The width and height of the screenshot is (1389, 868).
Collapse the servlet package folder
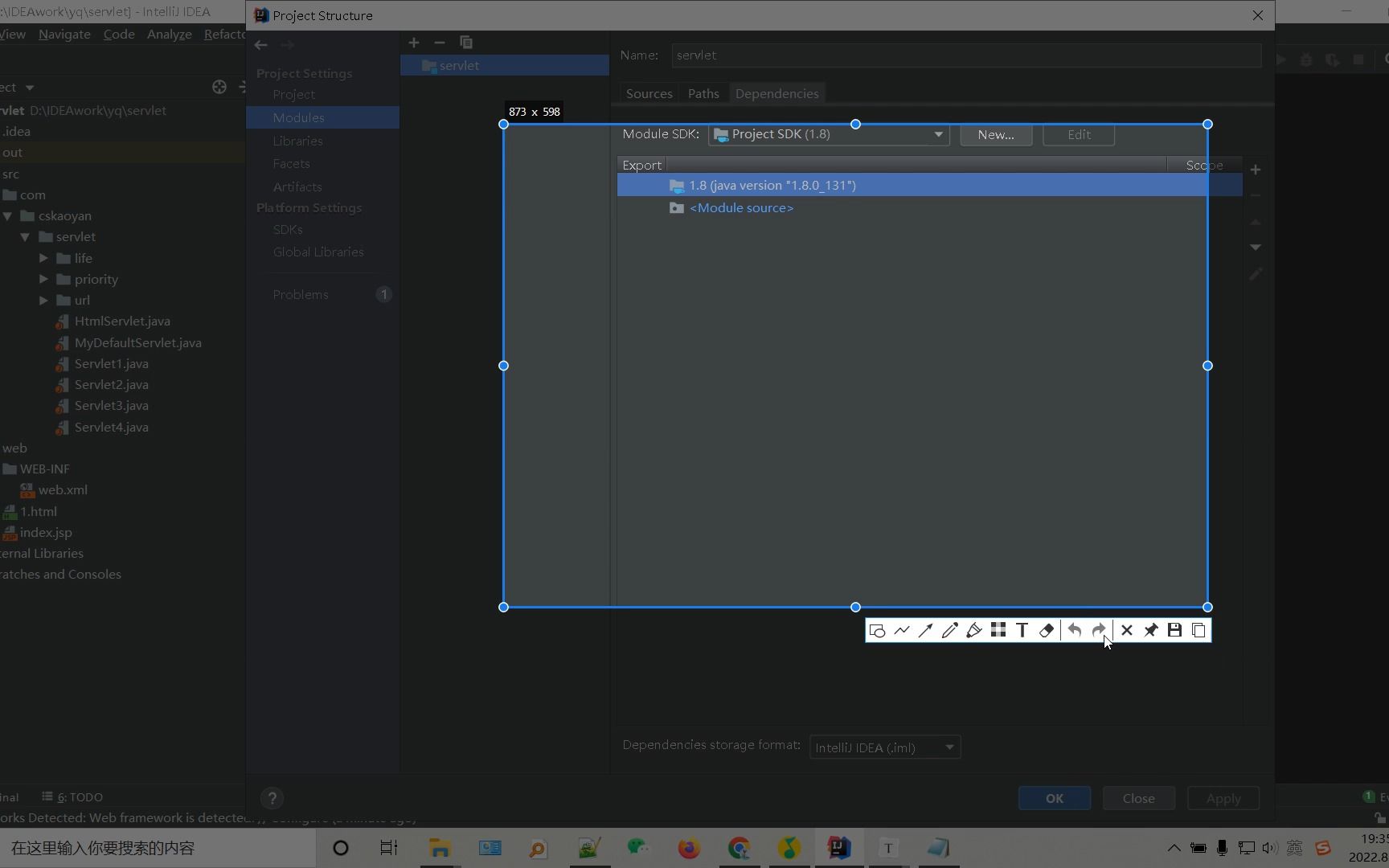click(25, 237)
